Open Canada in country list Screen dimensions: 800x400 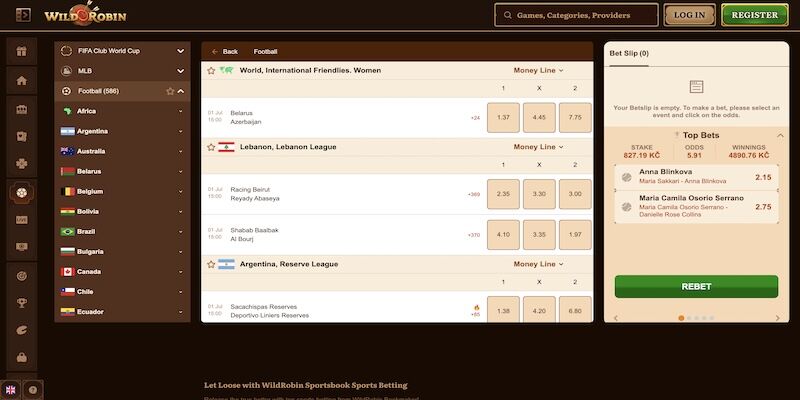click(122, 272)
